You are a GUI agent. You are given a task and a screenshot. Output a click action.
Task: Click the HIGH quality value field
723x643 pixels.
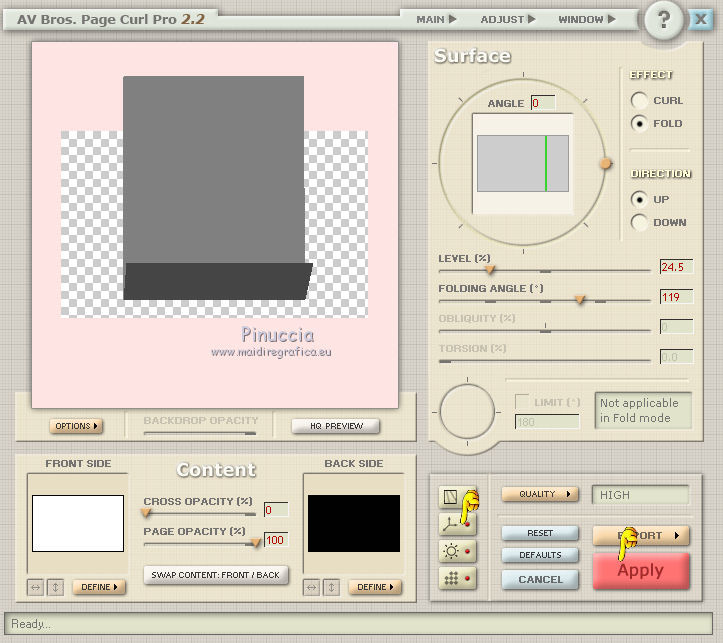(640, 495)
